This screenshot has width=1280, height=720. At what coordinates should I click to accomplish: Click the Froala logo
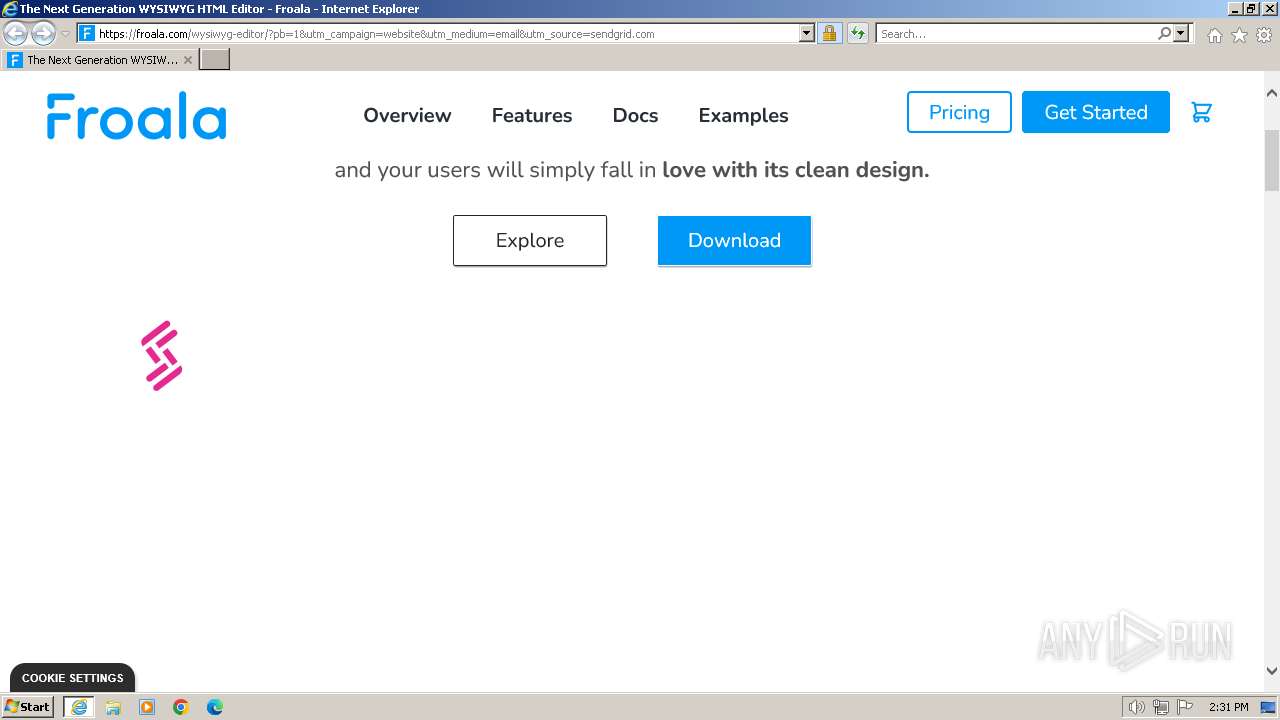[x=136, y=116]
